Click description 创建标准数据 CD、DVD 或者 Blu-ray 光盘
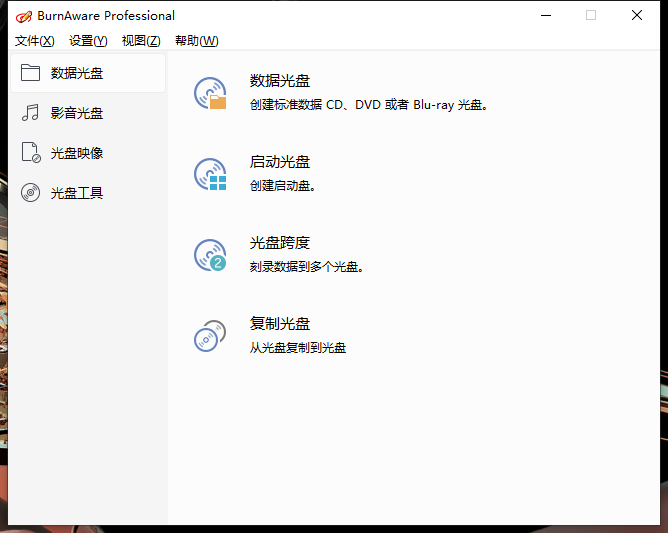The image size is (668, 533). click(x=369, y=105)
